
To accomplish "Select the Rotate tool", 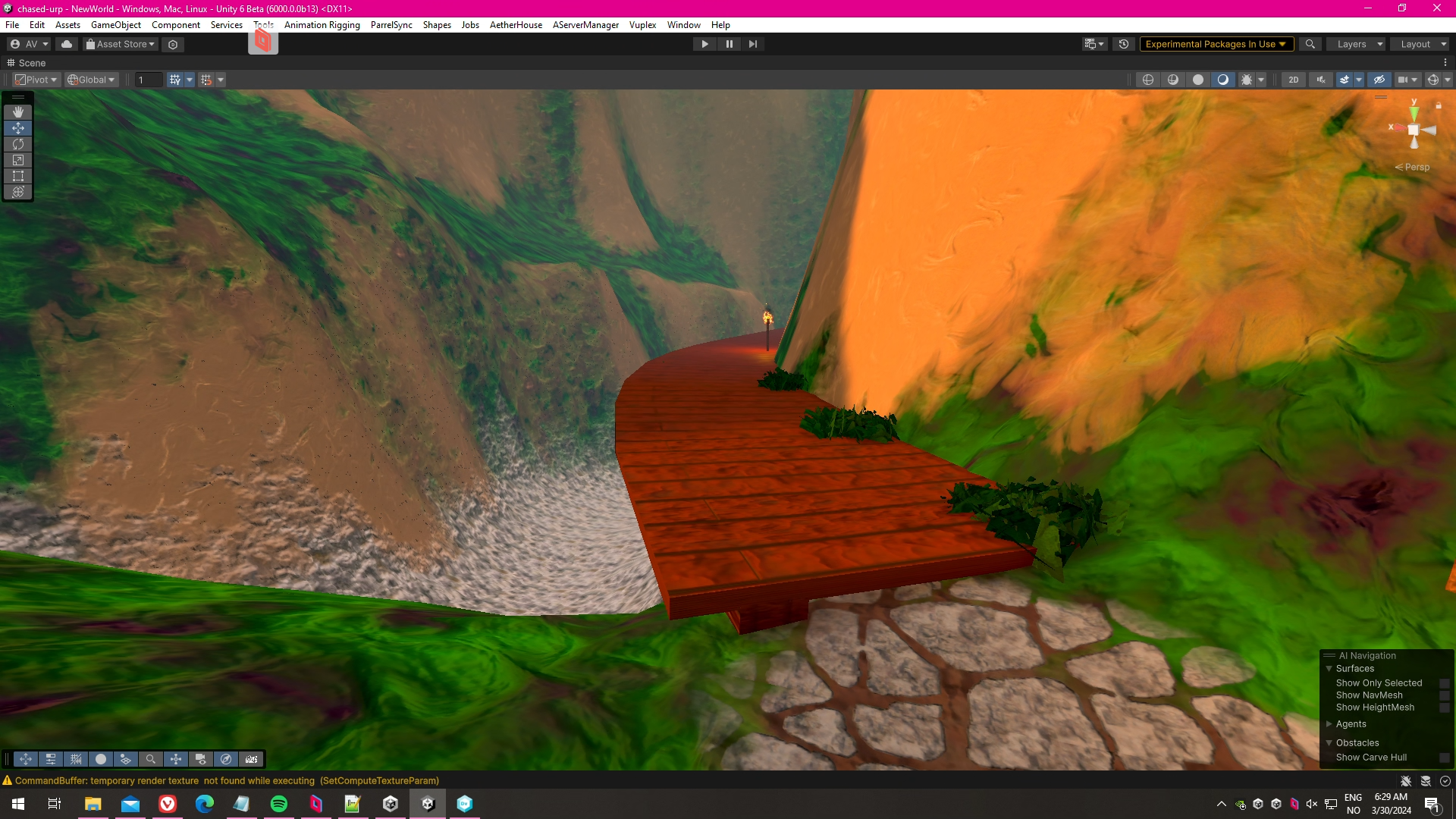I will [x=18, y=144].
